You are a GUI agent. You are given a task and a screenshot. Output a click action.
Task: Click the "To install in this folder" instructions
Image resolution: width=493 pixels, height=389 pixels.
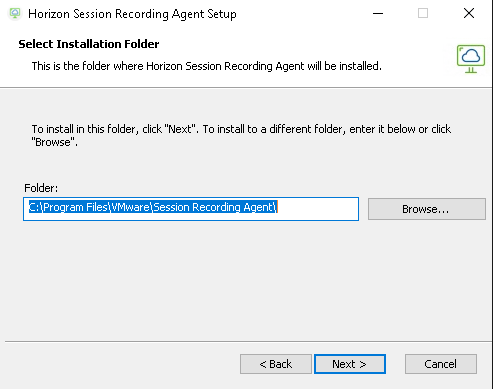[x=241, y=135]
